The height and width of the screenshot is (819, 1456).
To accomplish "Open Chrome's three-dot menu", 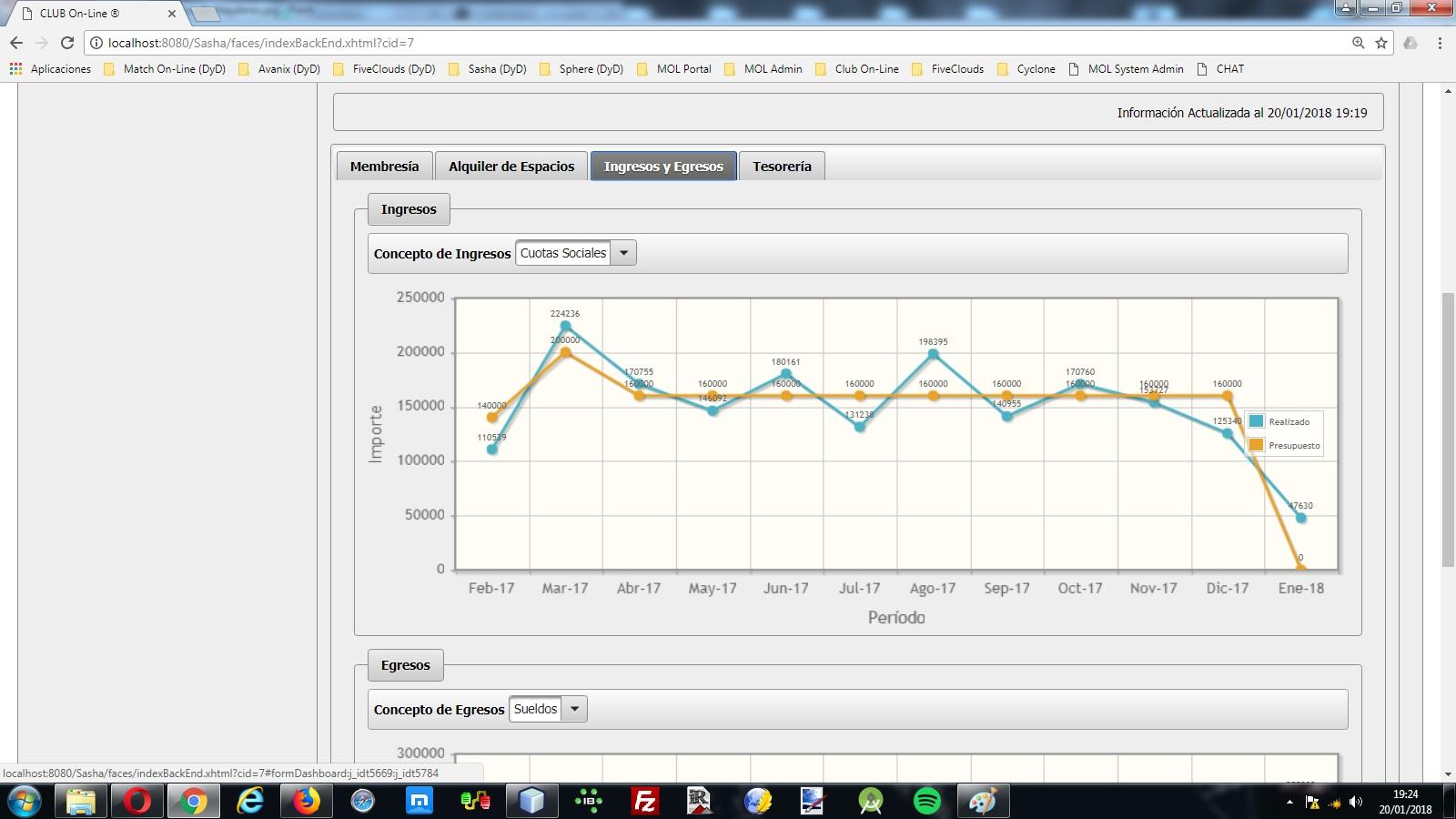I will pos(1440,43).
